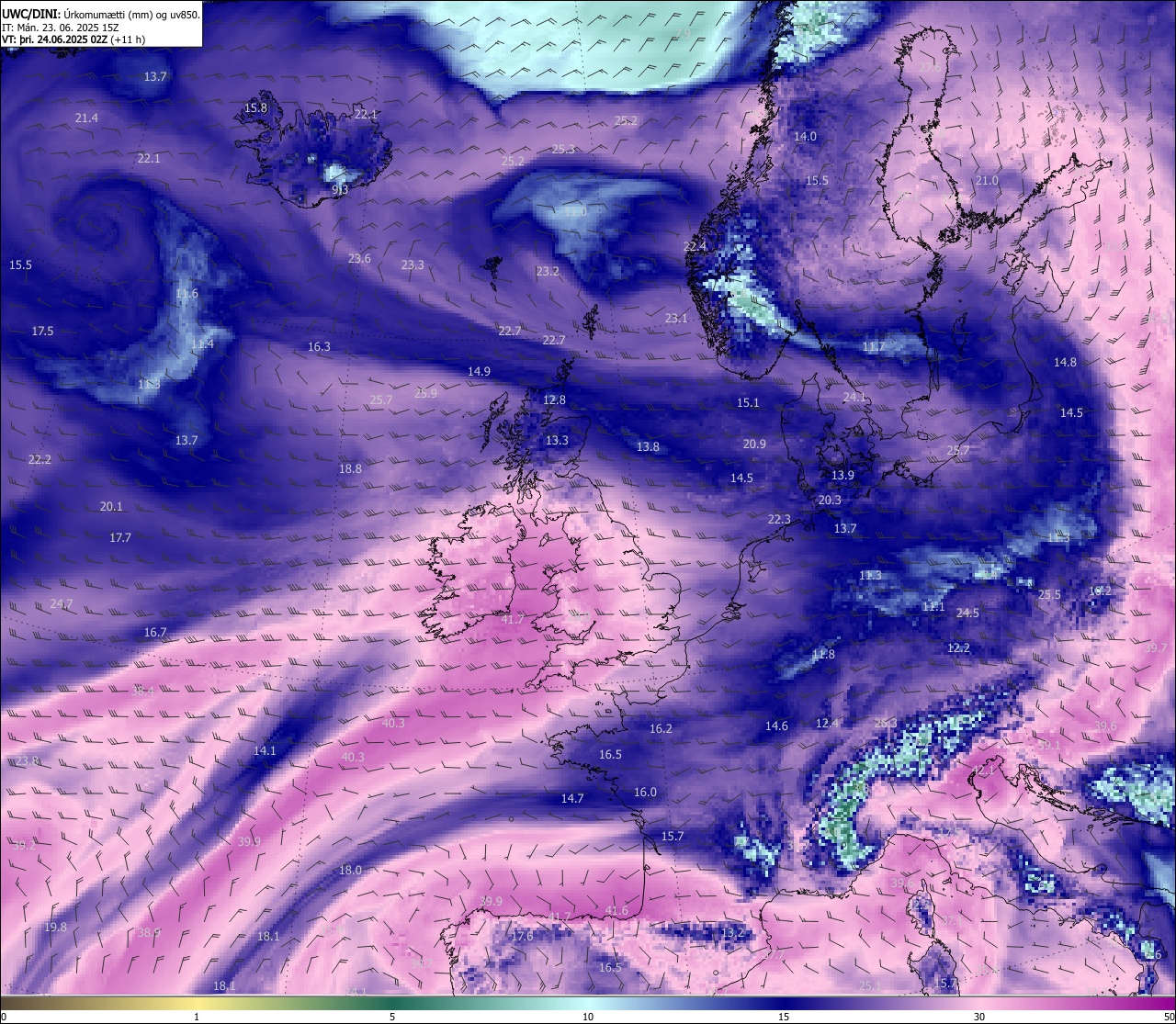Click the 25.9 value west of Scotland
The width and height of the screenshot is (1176, 1024).
point(425,394)
